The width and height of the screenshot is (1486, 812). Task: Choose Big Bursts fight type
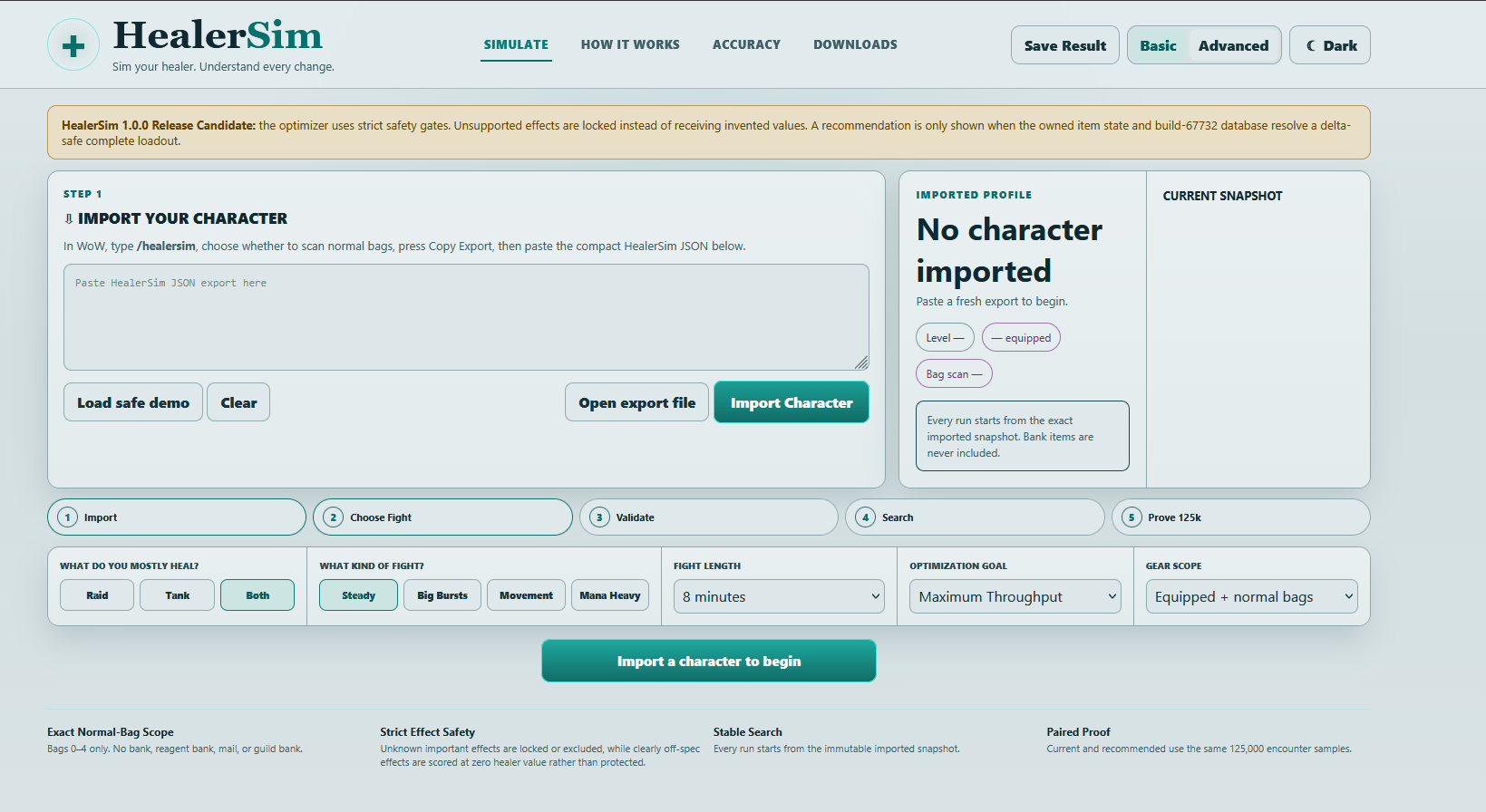[x=442, y=595]
